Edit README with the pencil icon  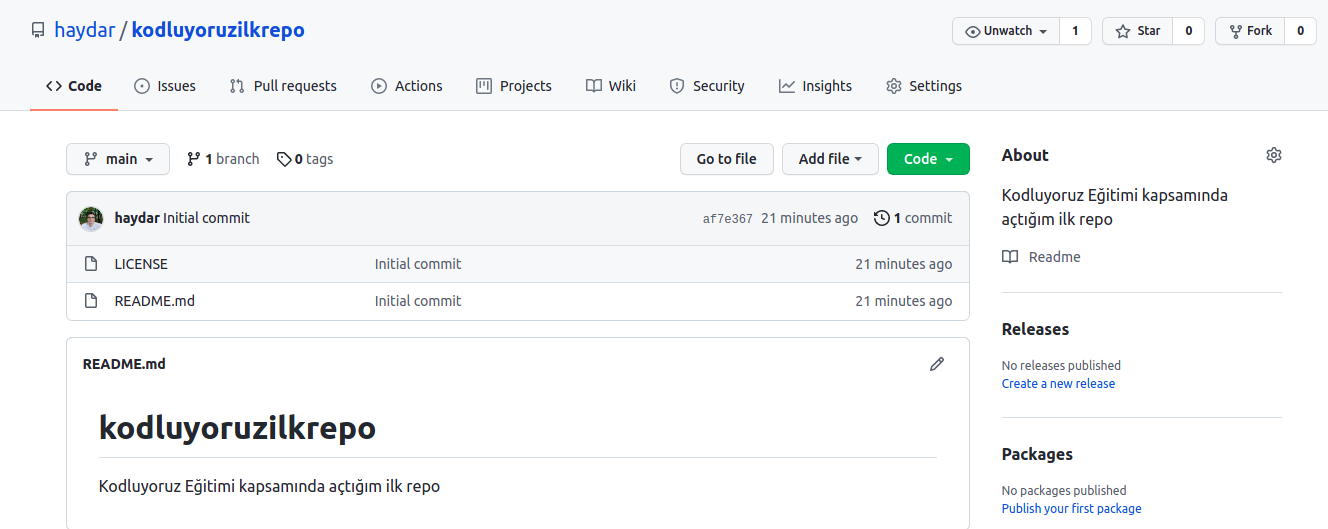tap(937, 364)
